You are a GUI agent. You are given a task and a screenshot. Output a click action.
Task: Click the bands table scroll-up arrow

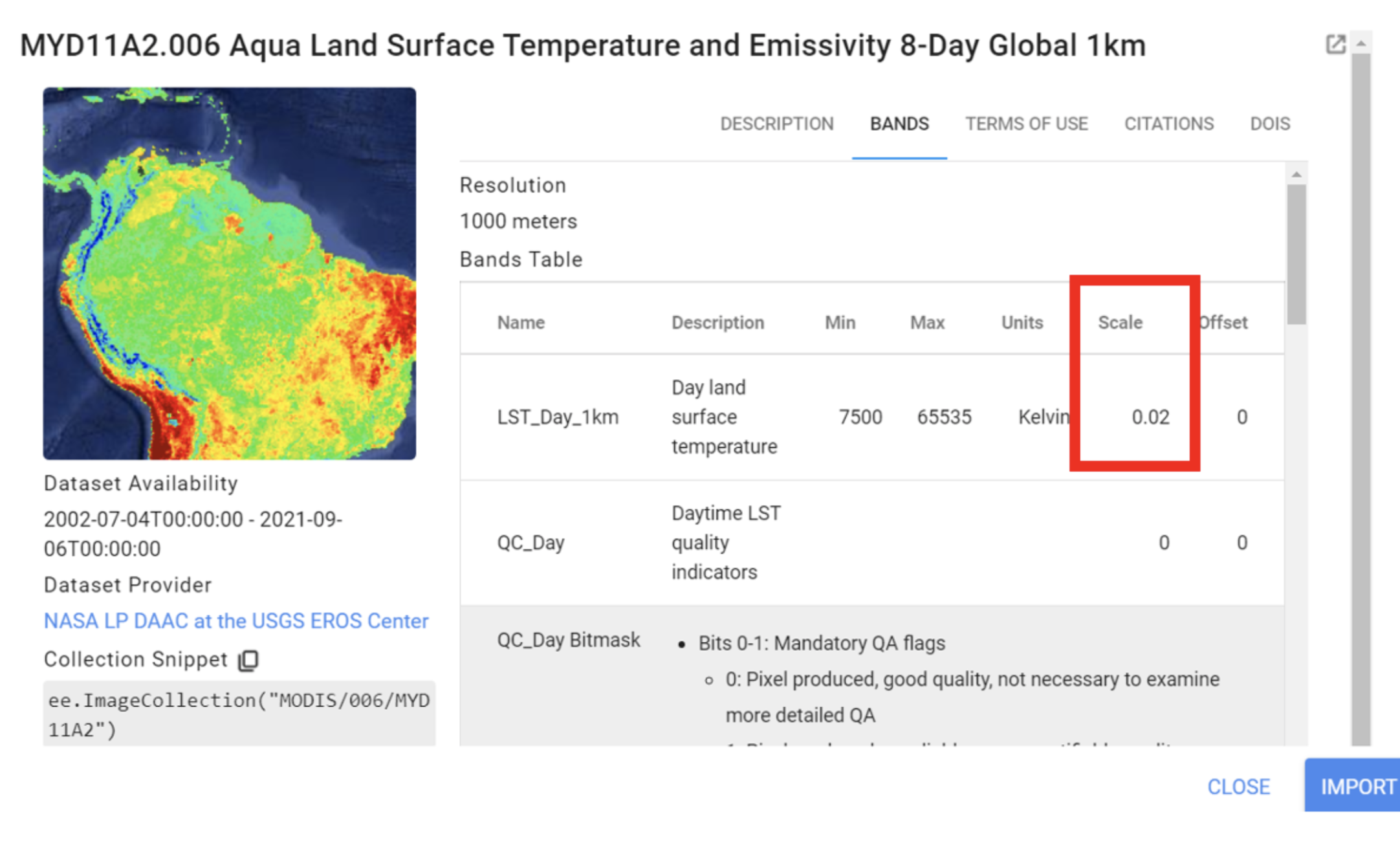click(1296, 175)
